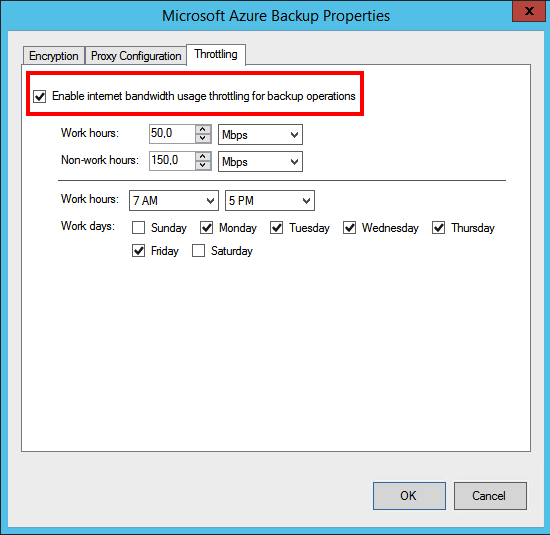Open the Work hours Mbps unit dropdown

tap(260, 134)
